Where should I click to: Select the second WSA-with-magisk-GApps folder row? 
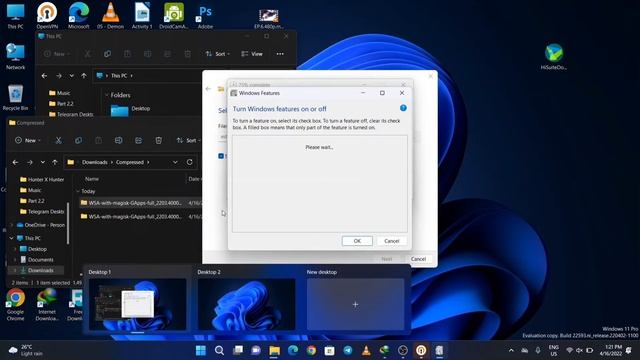tap(141, 216)
